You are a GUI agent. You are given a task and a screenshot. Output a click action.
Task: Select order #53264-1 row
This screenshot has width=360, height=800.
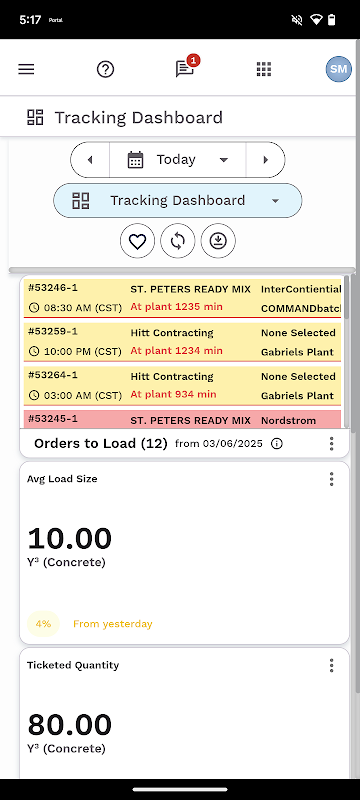click(x=183, y=386)
